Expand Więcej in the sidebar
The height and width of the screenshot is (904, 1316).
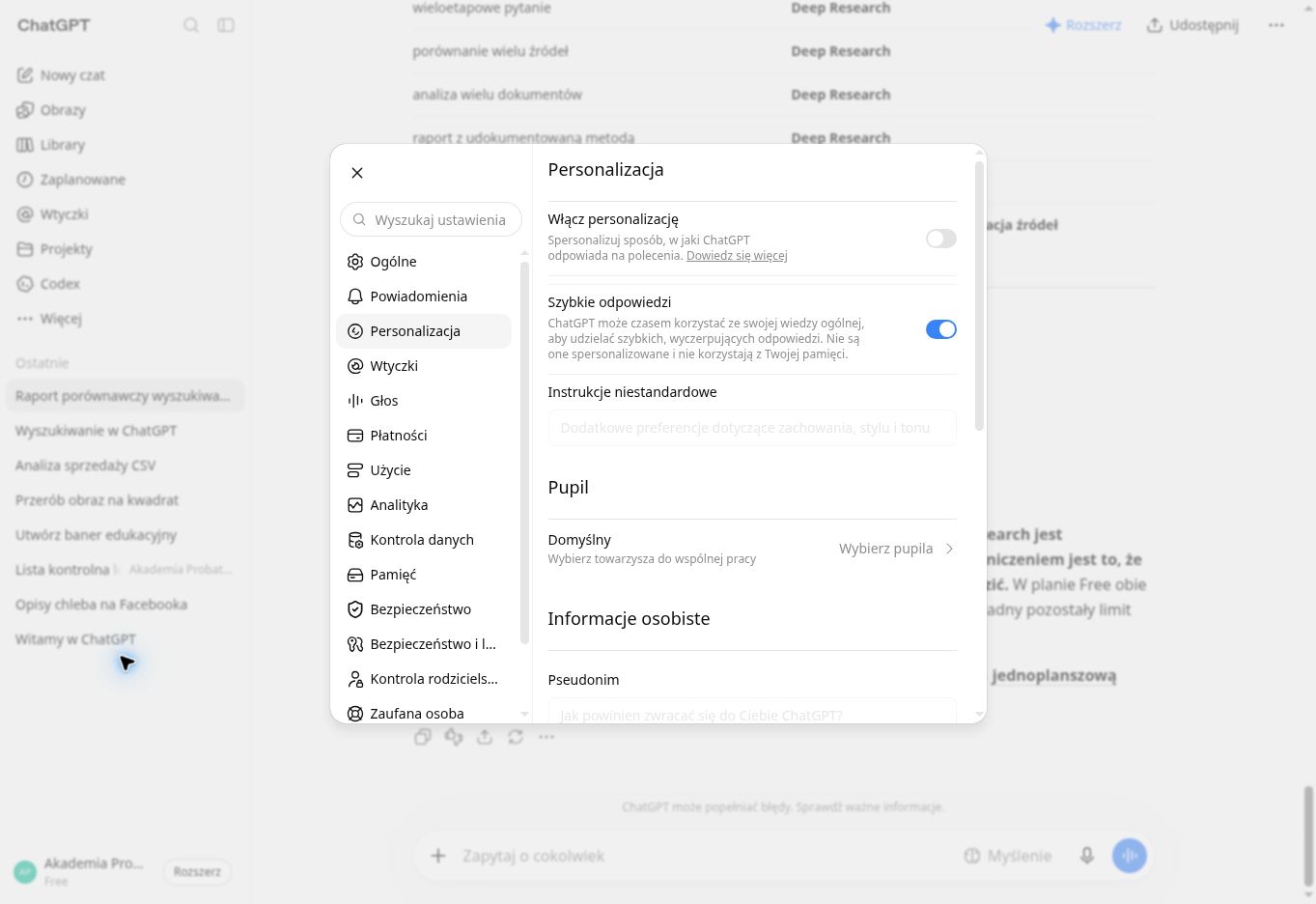[126, 319]
